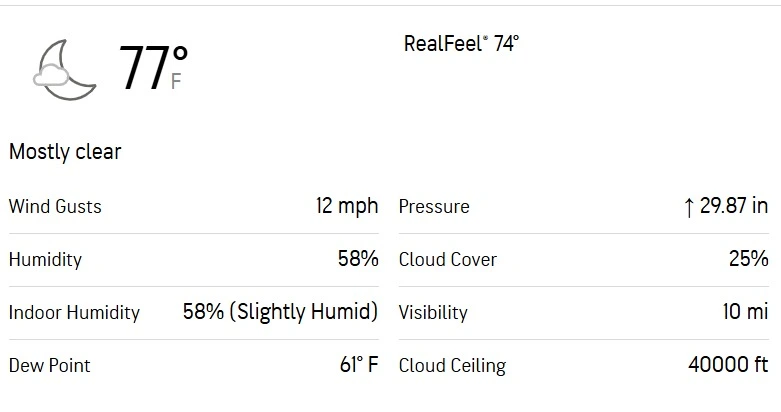Click the moon and cloud weather icon
The width and height of the screenshot is (781, 412).
[64, 70]
